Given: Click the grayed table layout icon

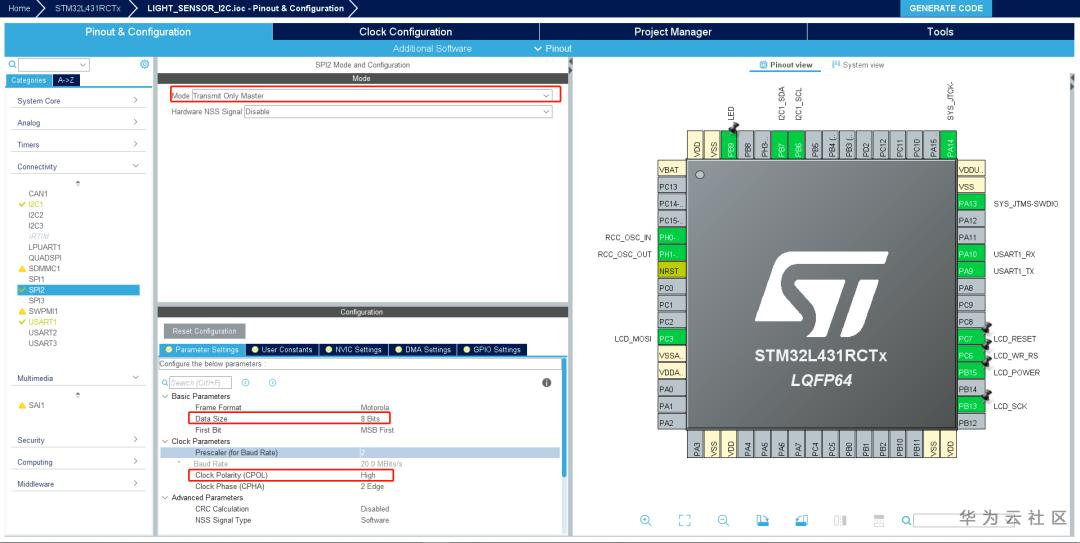Looking at the screenshot, I should point(879,520).
